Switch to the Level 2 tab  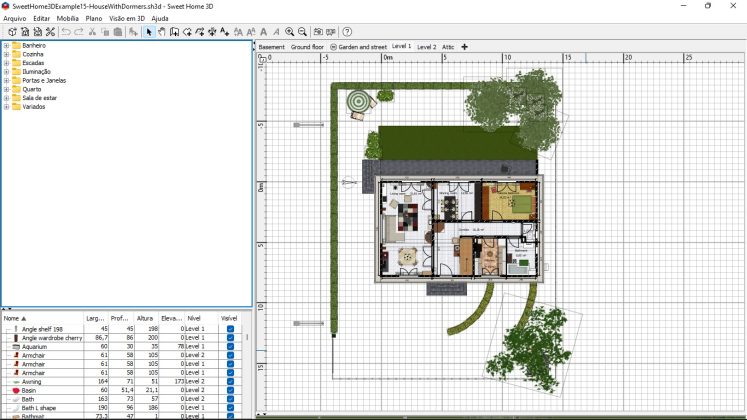426,47
